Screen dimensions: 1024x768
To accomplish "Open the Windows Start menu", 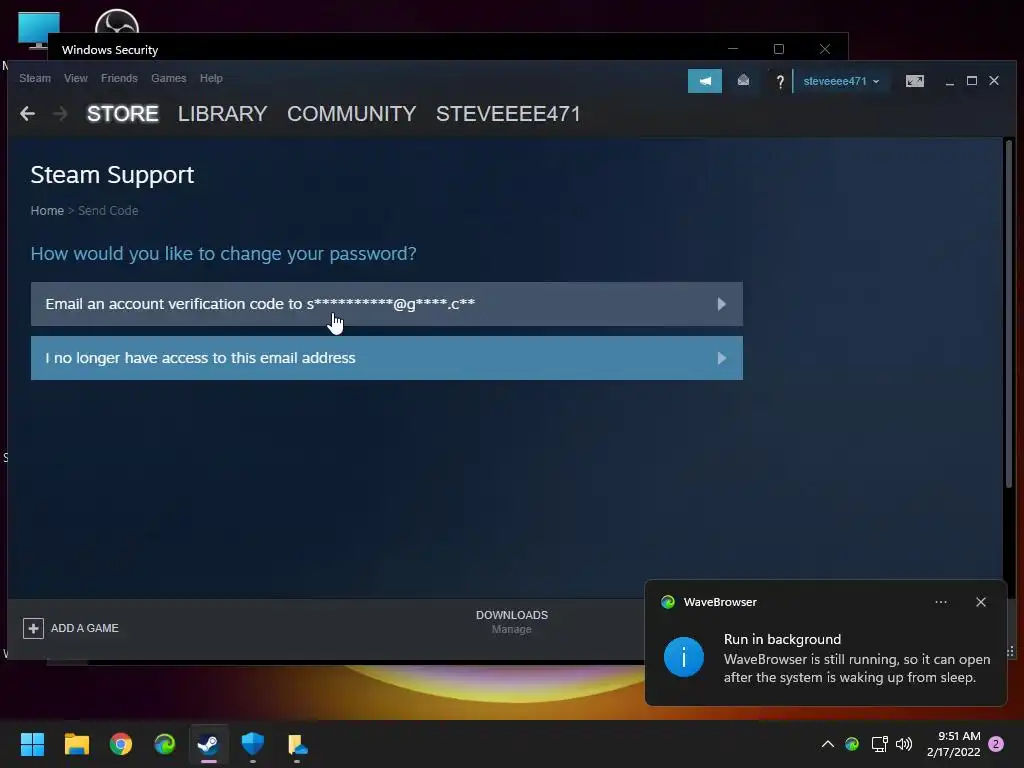I will coord(32,744).
